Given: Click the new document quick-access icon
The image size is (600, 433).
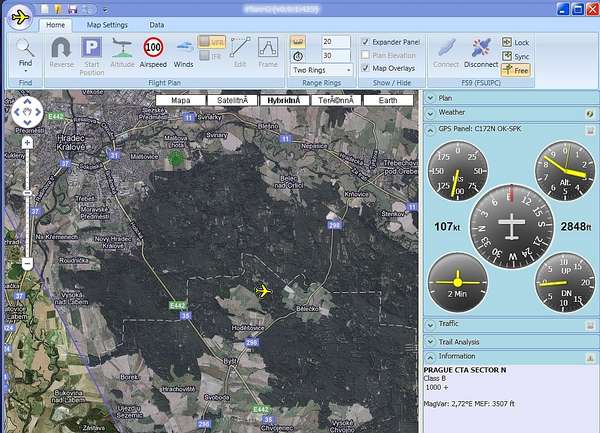Looking at the screenshot, I should [x=45, y=9].
